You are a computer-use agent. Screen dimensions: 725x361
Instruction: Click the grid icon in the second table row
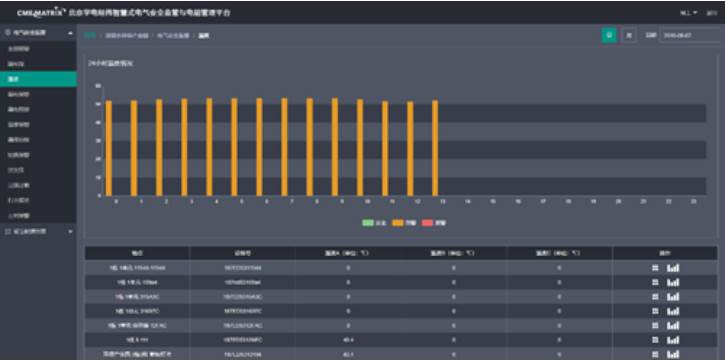coord(655,282)
